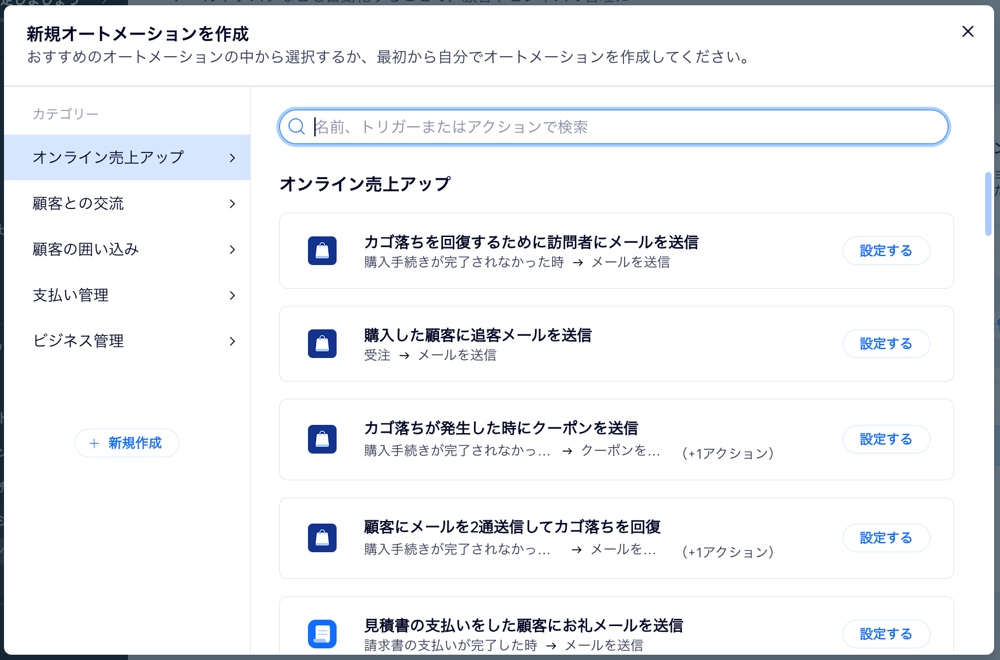
Task: Click the 新規作成 button
Action: pos(127,443)
